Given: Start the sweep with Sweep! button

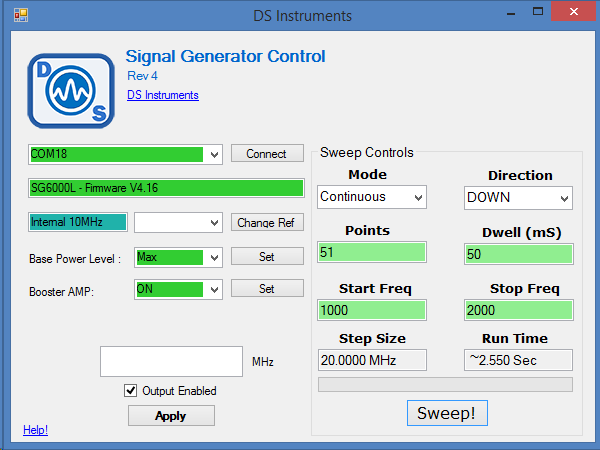Looking at the screenshot, I should (x=445, y=413).
